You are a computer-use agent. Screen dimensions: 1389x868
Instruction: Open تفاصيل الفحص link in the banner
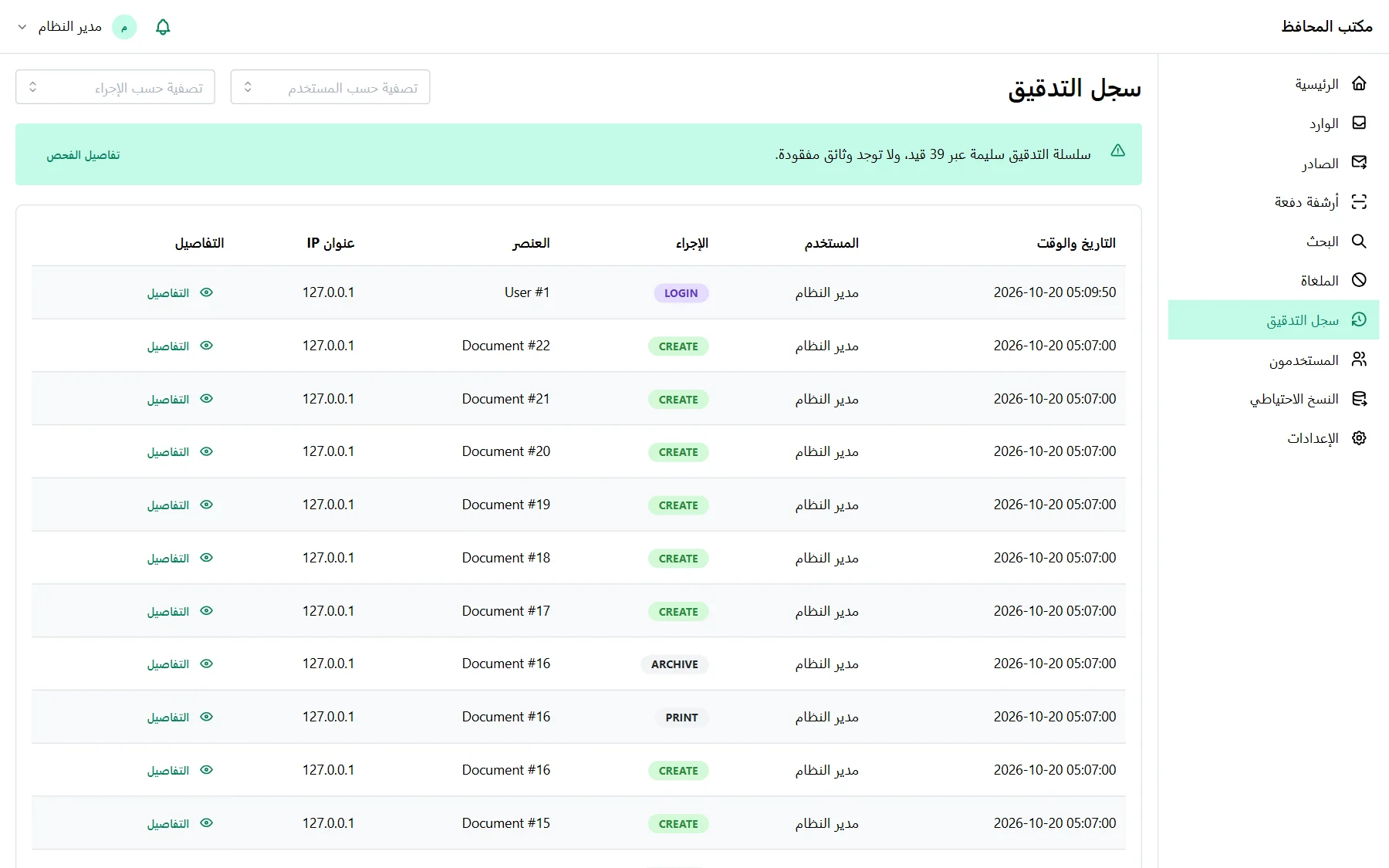(x=83, y=155)
